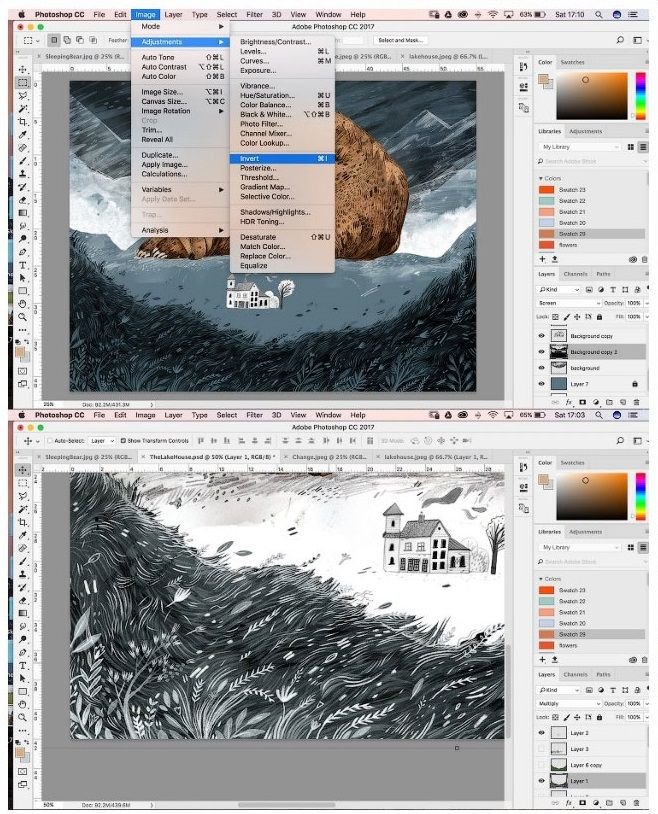Select the Crop tool in upper Photoshop toolbar
Screen dimensions: 658x814
[23, 121]
